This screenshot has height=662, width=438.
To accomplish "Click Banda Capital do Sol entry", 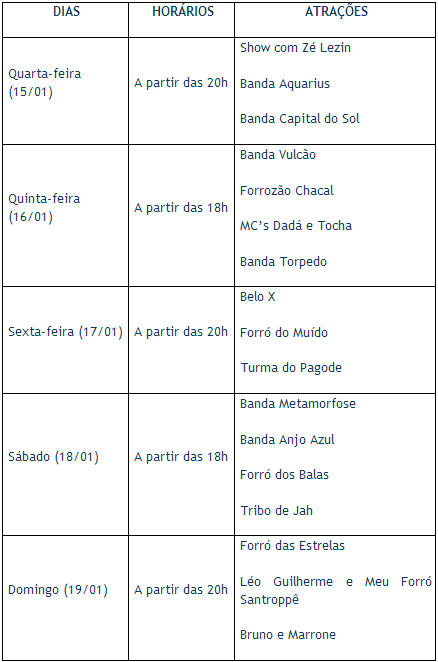I will 299,119.
